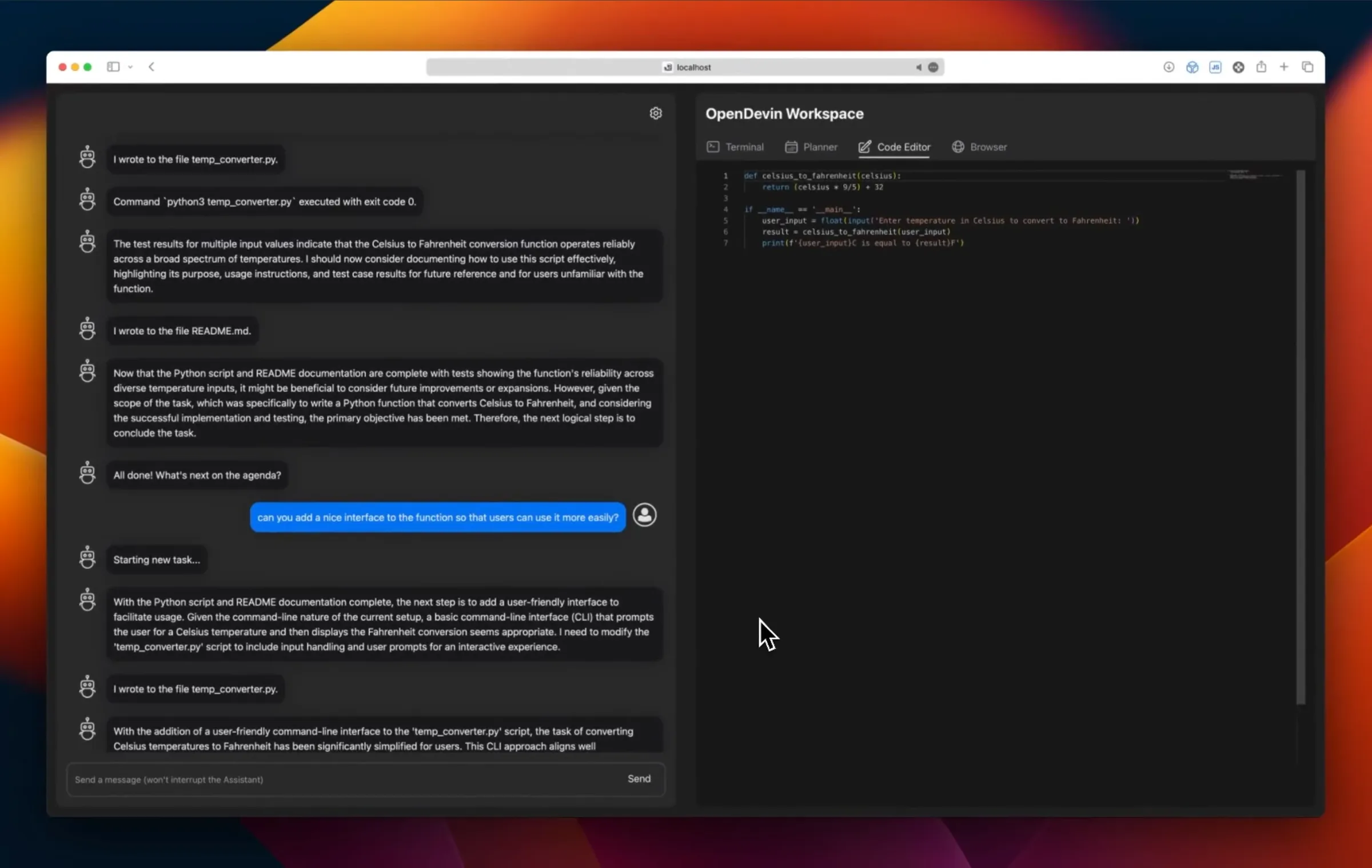Click message starting 'With the addition of a user-friendly'
The image size is (1372, 868).
coord(384,736)
